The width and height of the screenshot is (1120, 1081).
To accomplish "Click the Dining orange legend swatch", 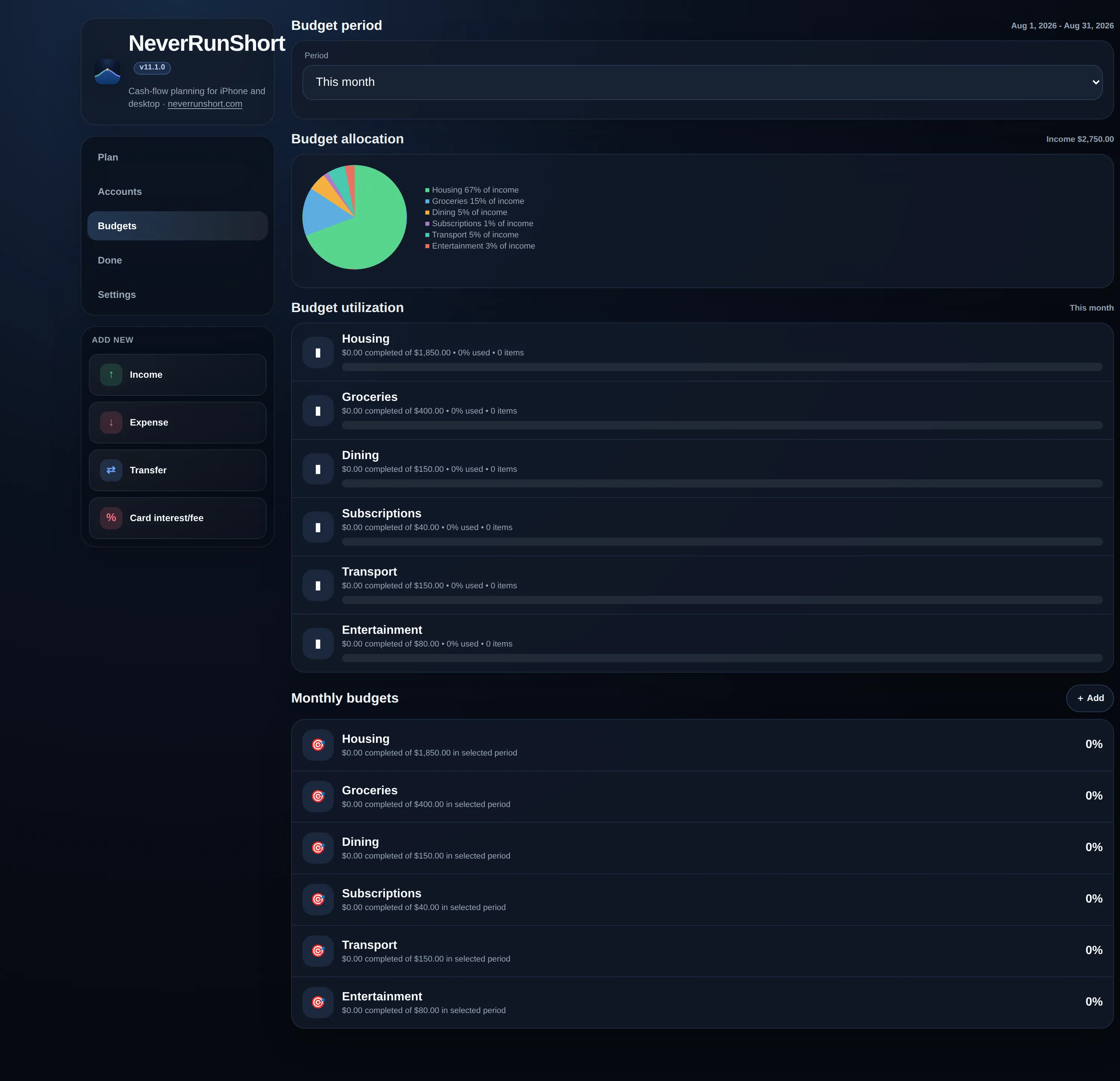I will (427, 212).
